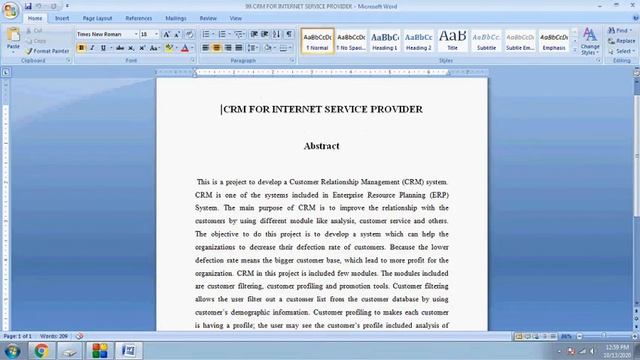The width and height of the screenshot is (640, 360).
Task: Open the font size dropdown
Action: (x=156, y=34)
